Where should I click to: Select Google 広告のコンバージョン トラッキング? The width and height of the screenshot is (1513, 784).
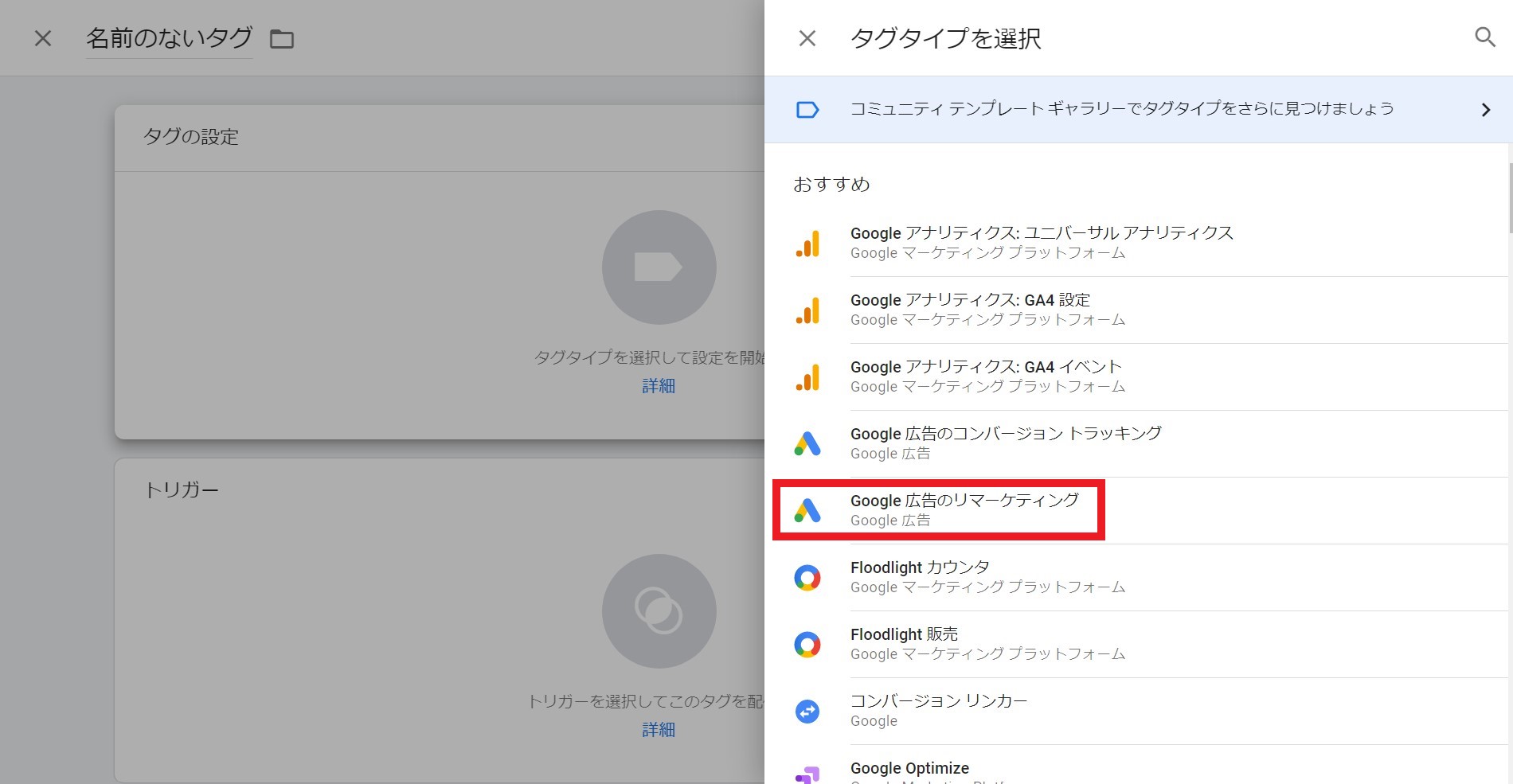click(x=1139, y=443)
